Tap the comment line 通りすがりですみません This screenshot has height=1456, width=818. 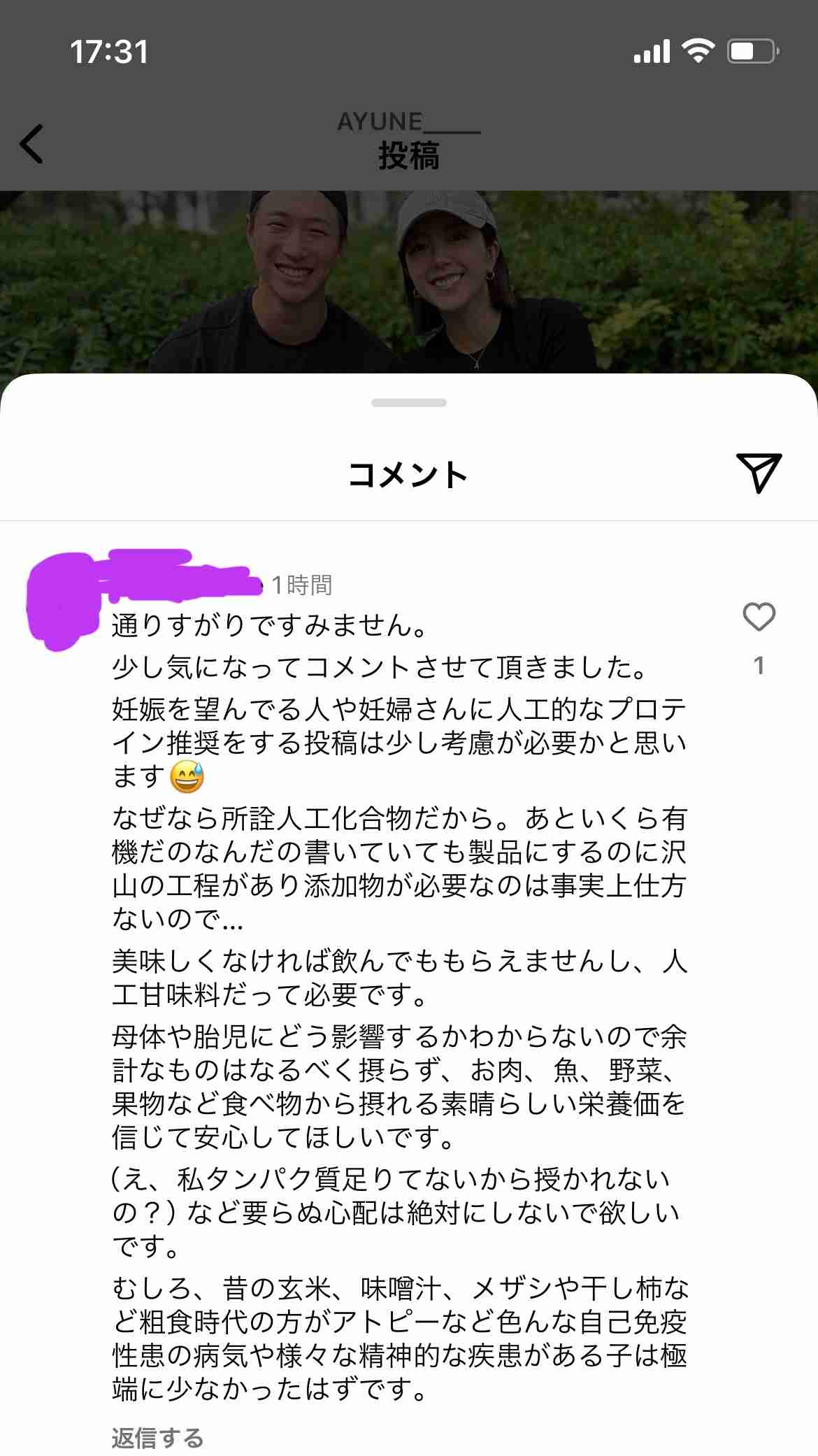pos(269,625)
